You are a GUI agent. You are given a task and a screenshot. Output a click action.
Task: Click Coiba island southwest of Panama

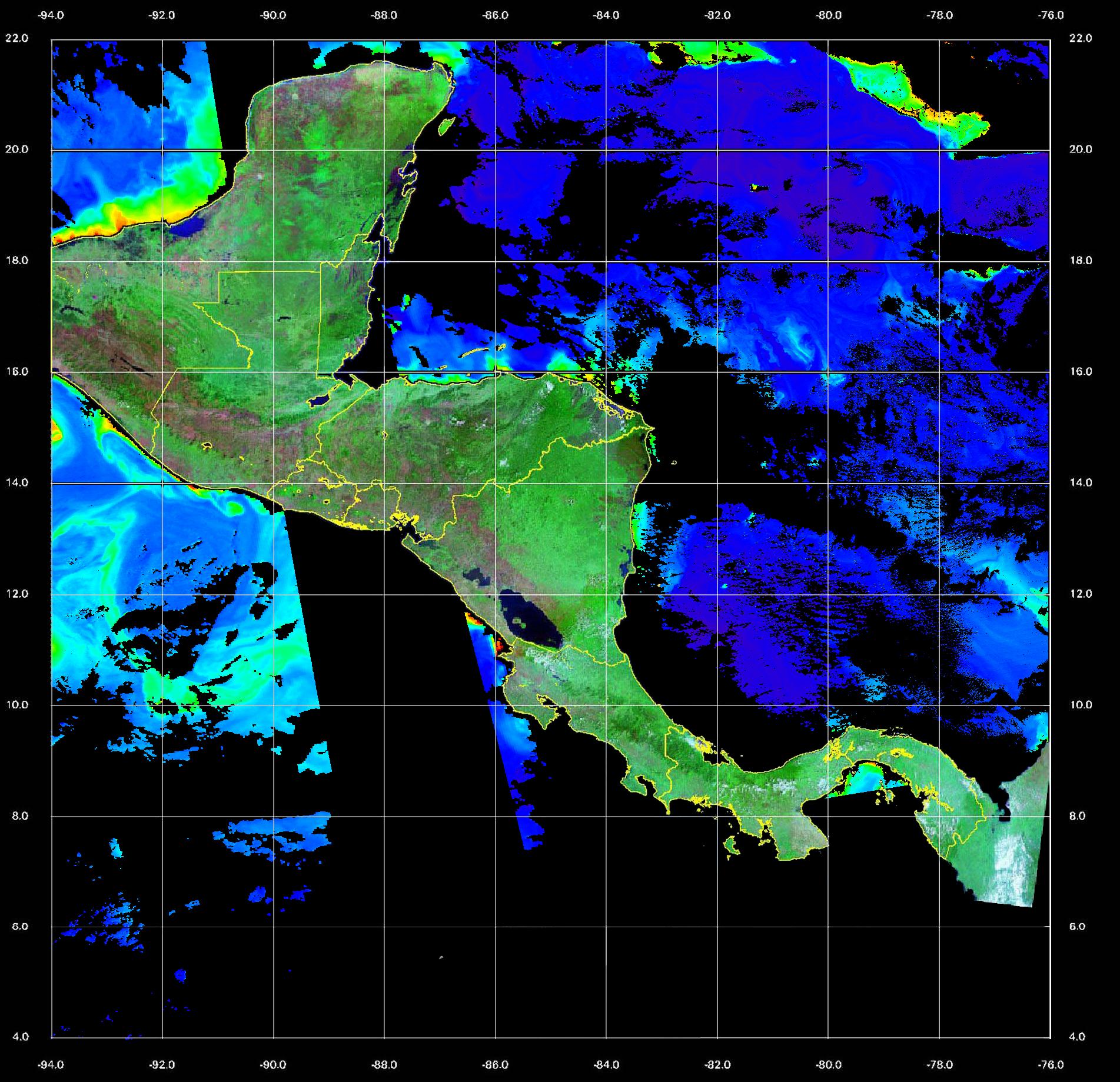(x=731, y=846)
